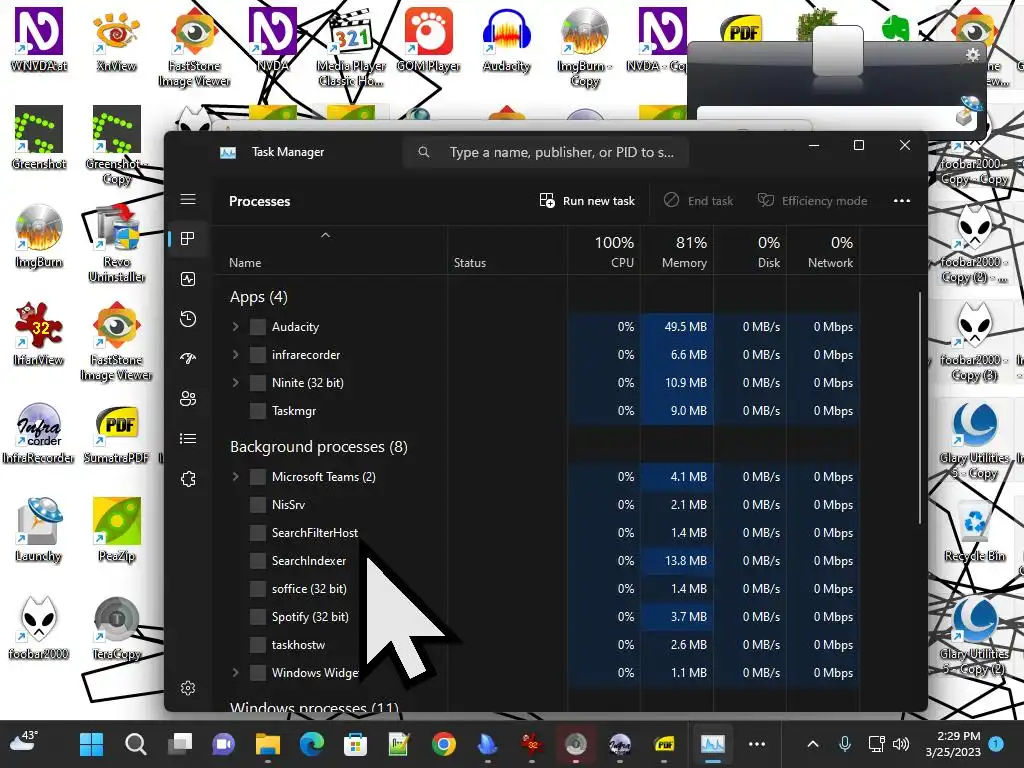Screen dimensions: 1024x768
Task: Select the SearchFilterHost process
Action: pos(537,533)
